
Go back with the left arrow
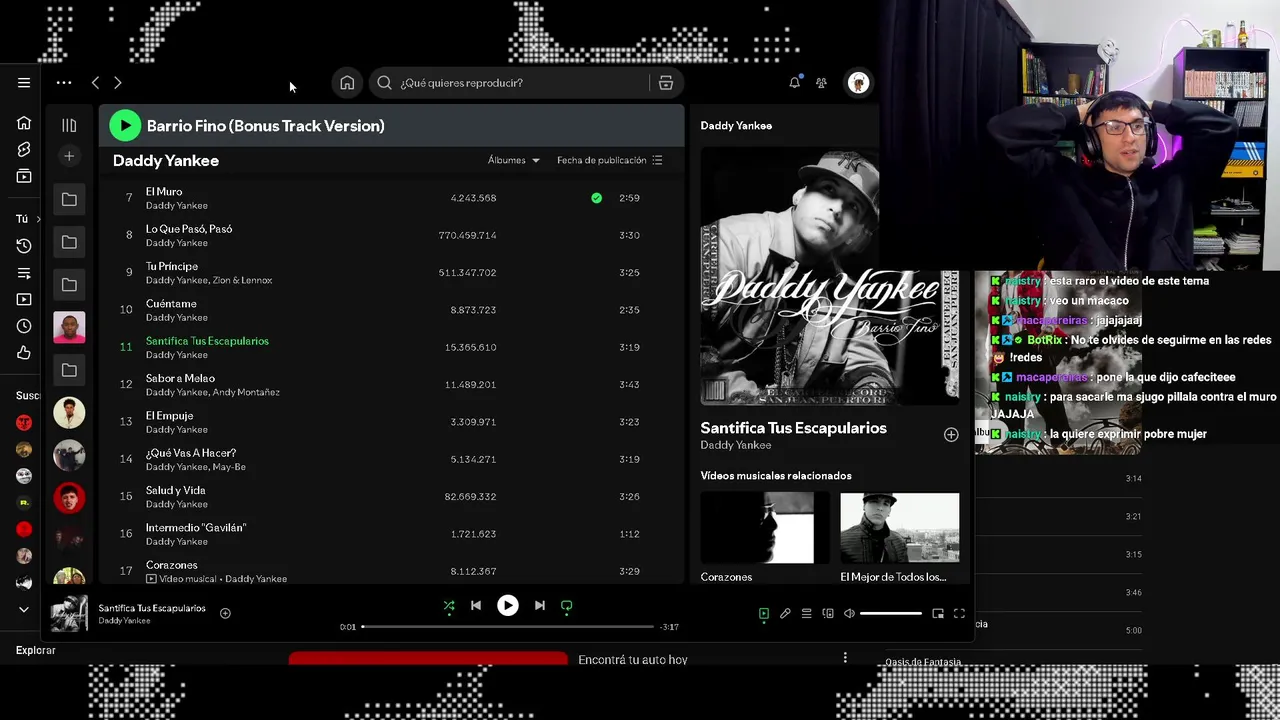pos(95,83)
